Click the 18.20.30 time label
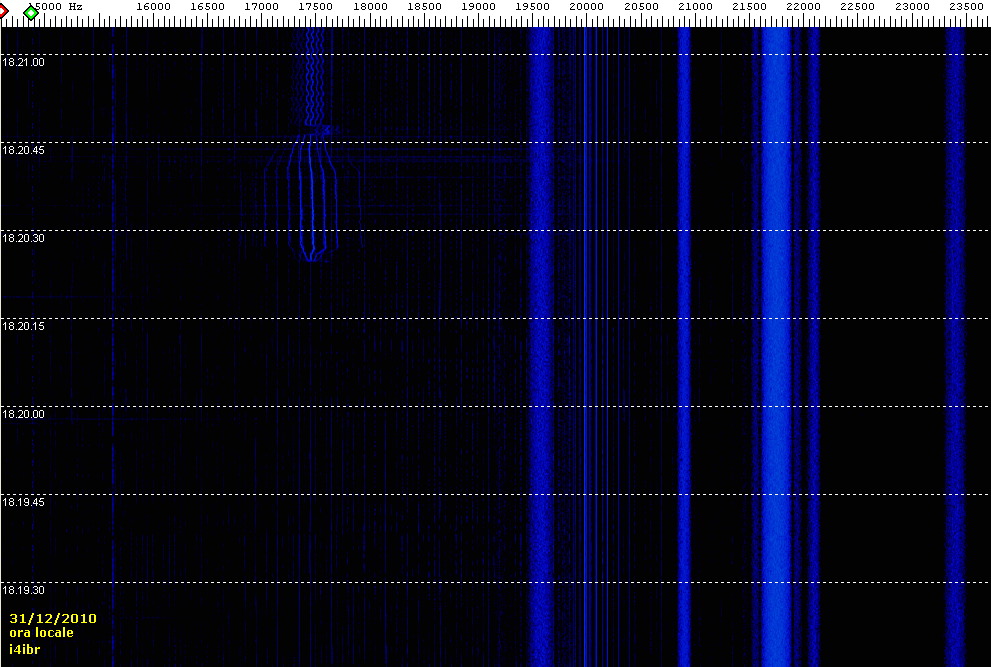The height and width of the screenshot is (667, 991). coord(23,238)
